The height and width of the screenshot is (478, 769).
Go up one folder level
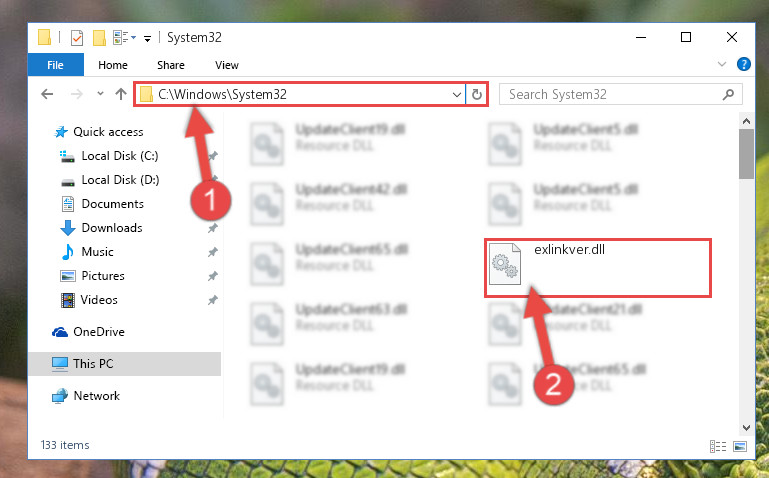tap(121, 94)
